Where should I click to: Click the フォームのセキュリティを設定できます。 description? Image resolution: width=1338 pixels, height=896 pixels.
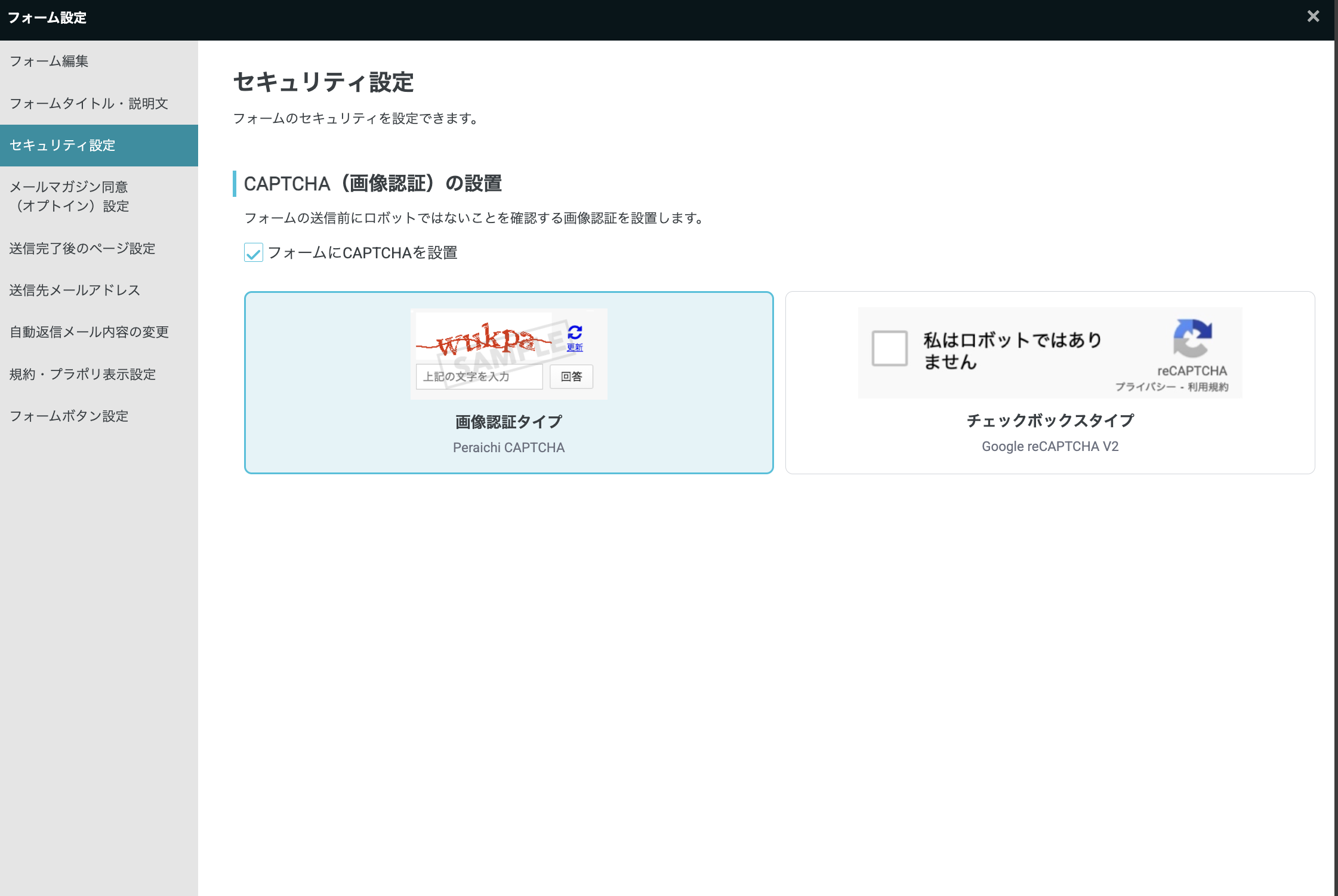(357, 119)
